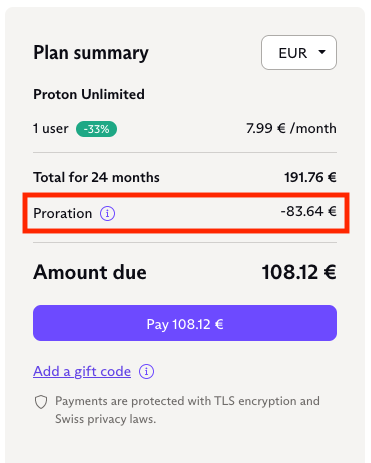The height and width of the screenshot is (463, 371).
Task: Click the green -33% discount badge
Action: (96, 129)
